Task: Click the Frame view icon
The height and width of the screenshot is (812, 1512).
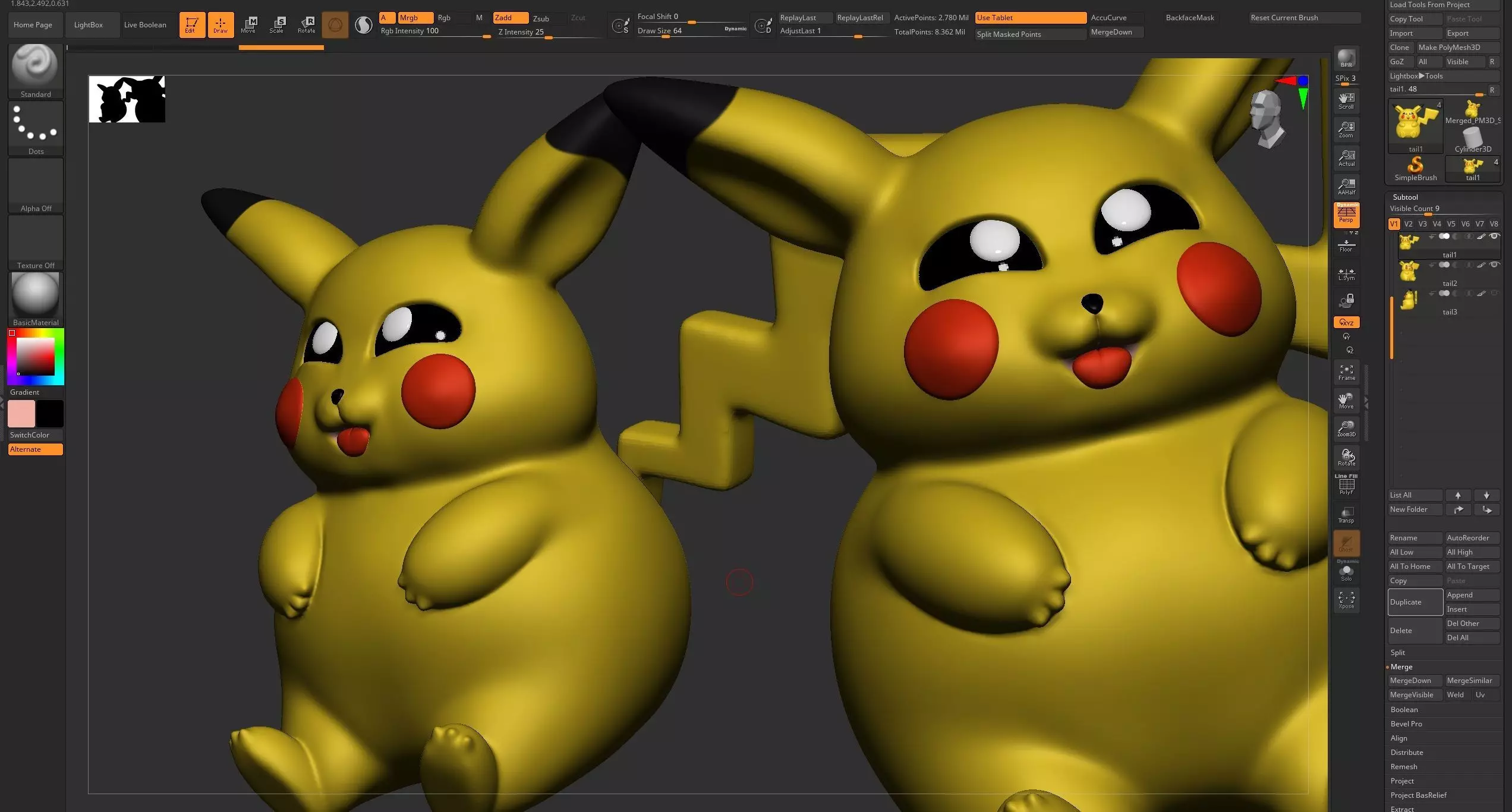Action: [x=1346, y=372]
